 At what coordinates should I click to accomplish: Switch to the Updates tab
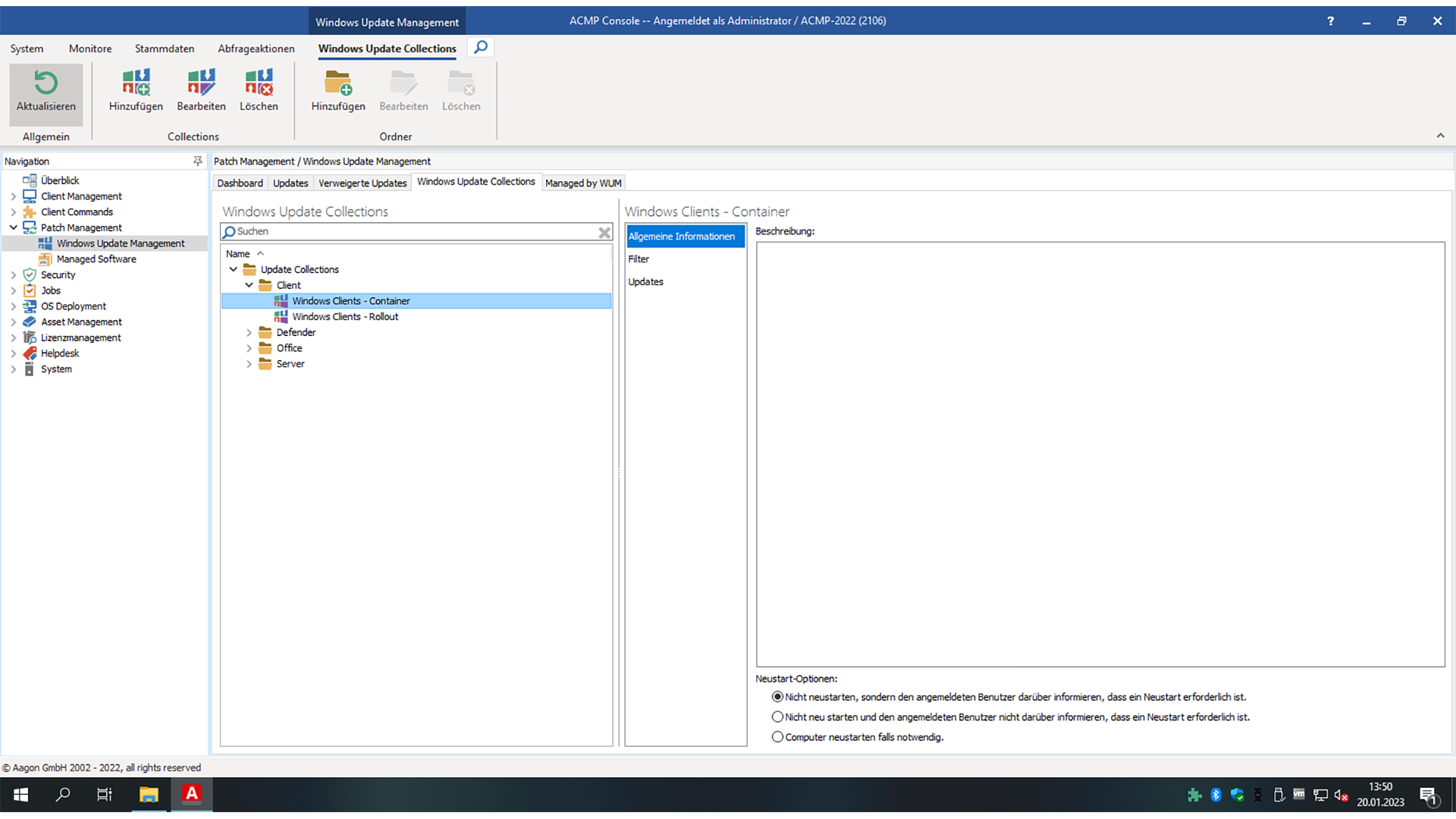[290, 184]
